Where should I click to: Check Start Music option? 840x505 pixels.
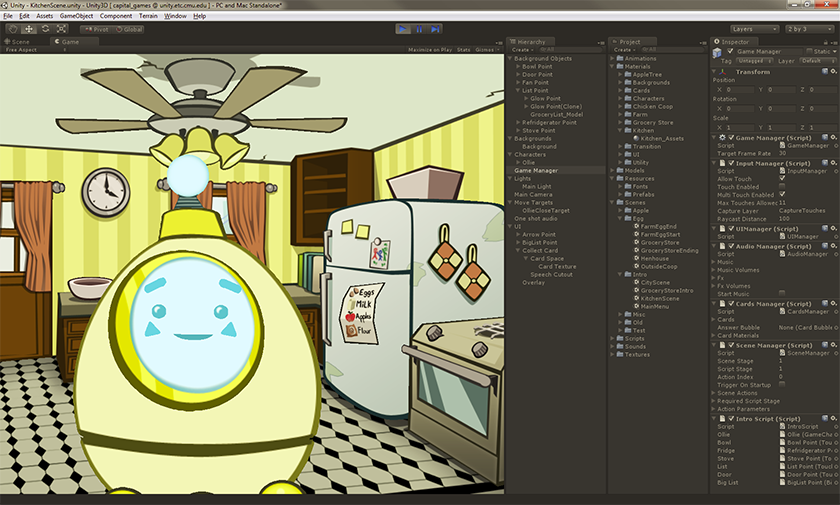point(782,293)
